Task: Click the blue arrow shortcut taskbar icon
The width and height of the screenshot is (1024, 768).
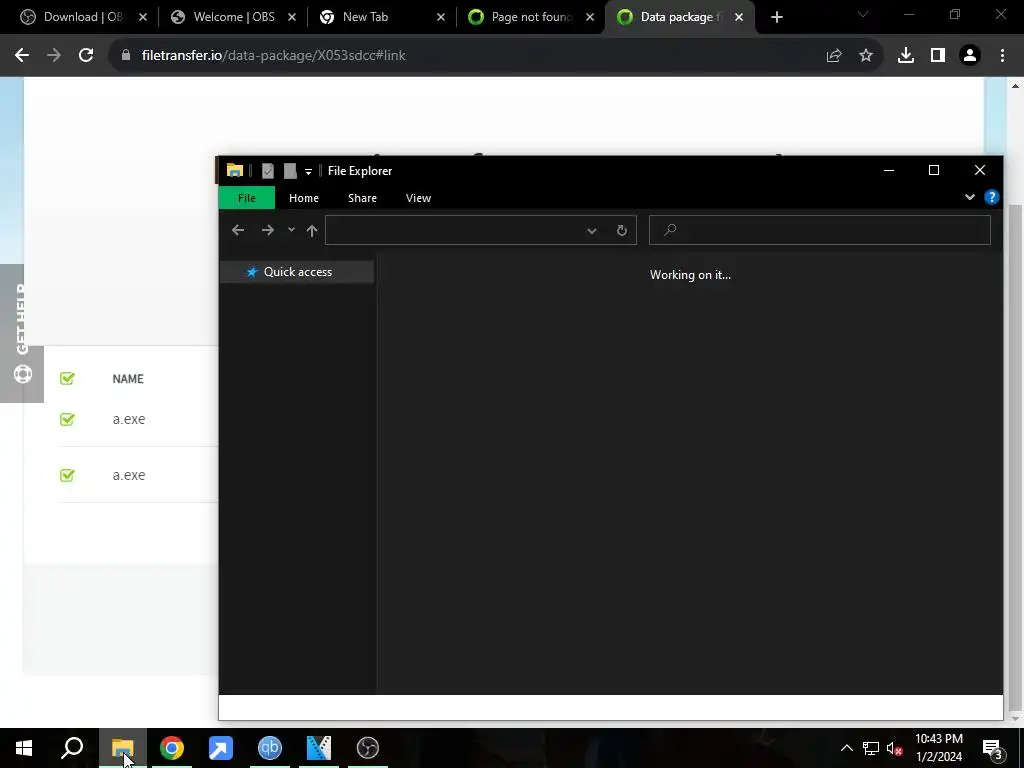Action: point(221,748)
